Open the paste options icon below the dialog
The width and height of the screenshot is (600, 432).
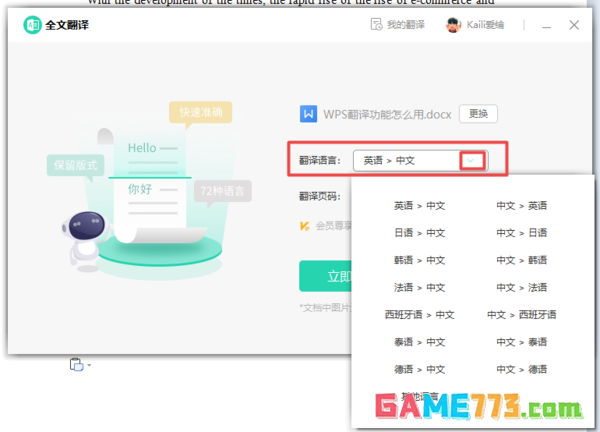point(77,365)
